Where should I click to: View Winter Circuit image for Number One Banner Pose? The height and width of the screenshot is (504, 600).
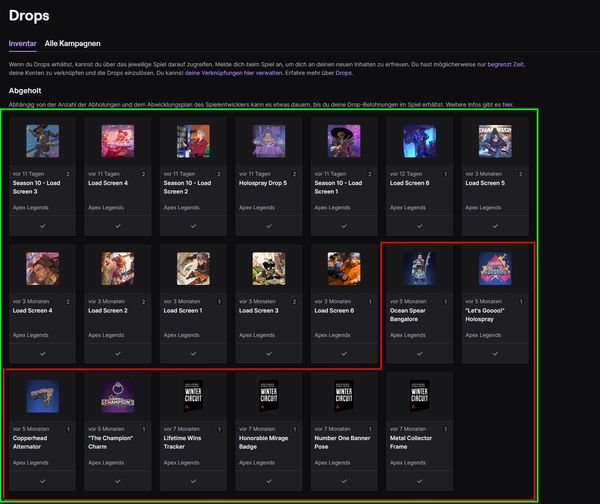tap(344, 396)
